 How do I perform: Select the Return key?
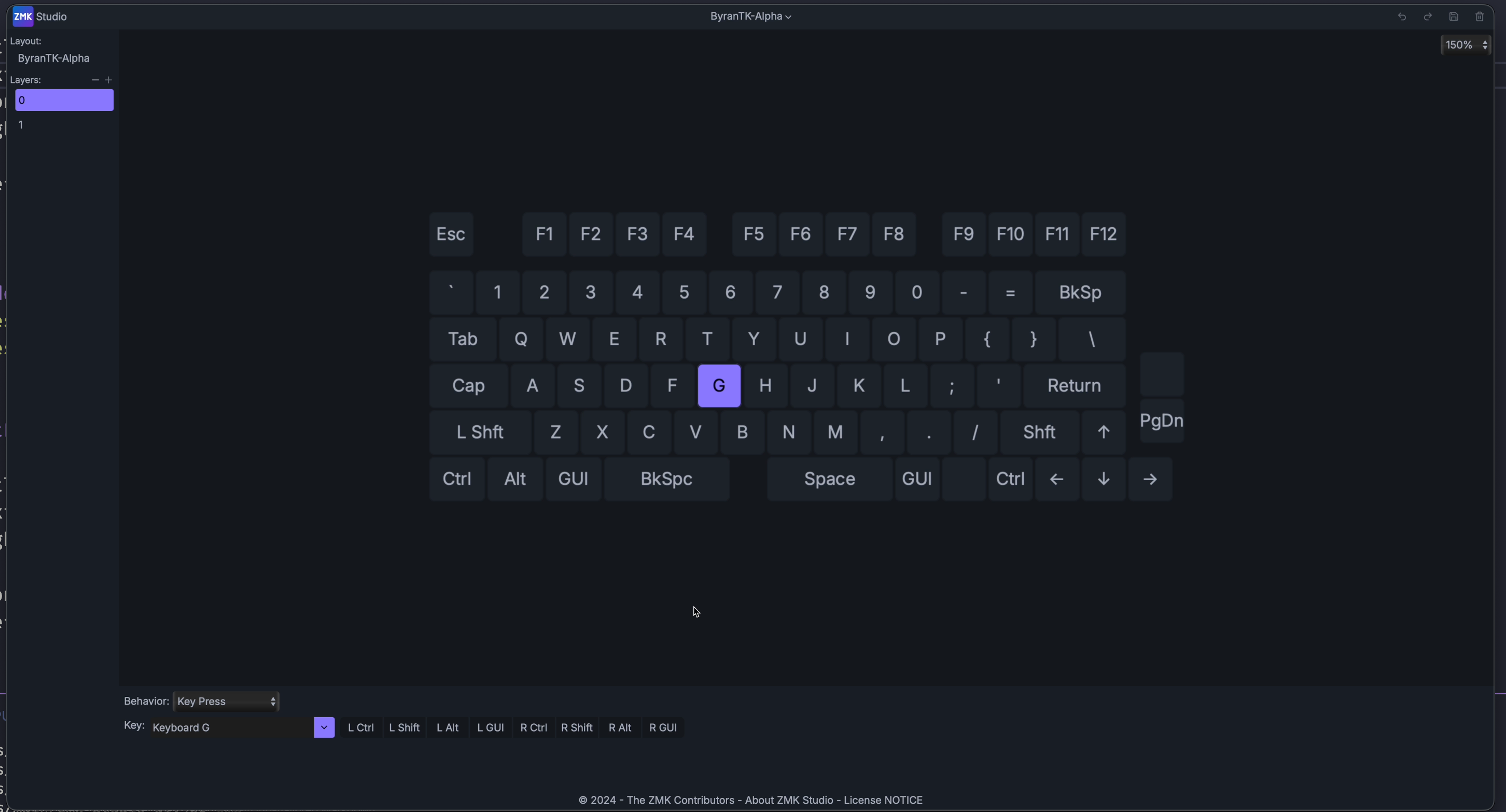(x=1075, y=386)
